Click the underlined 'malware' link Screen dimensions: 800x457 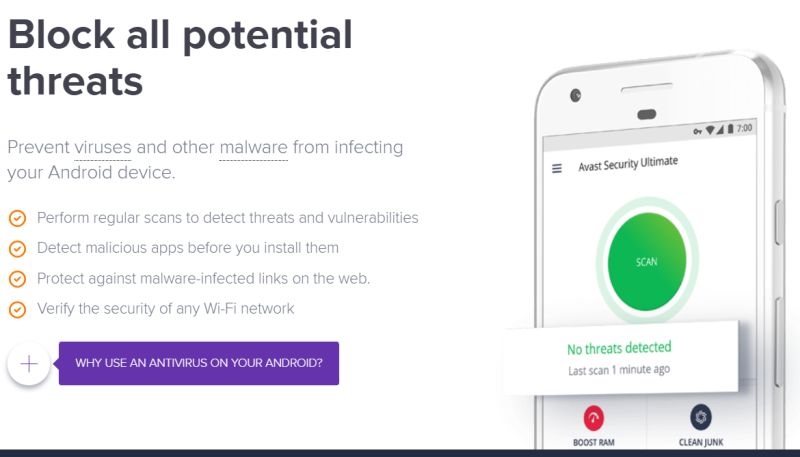(253, 148)
